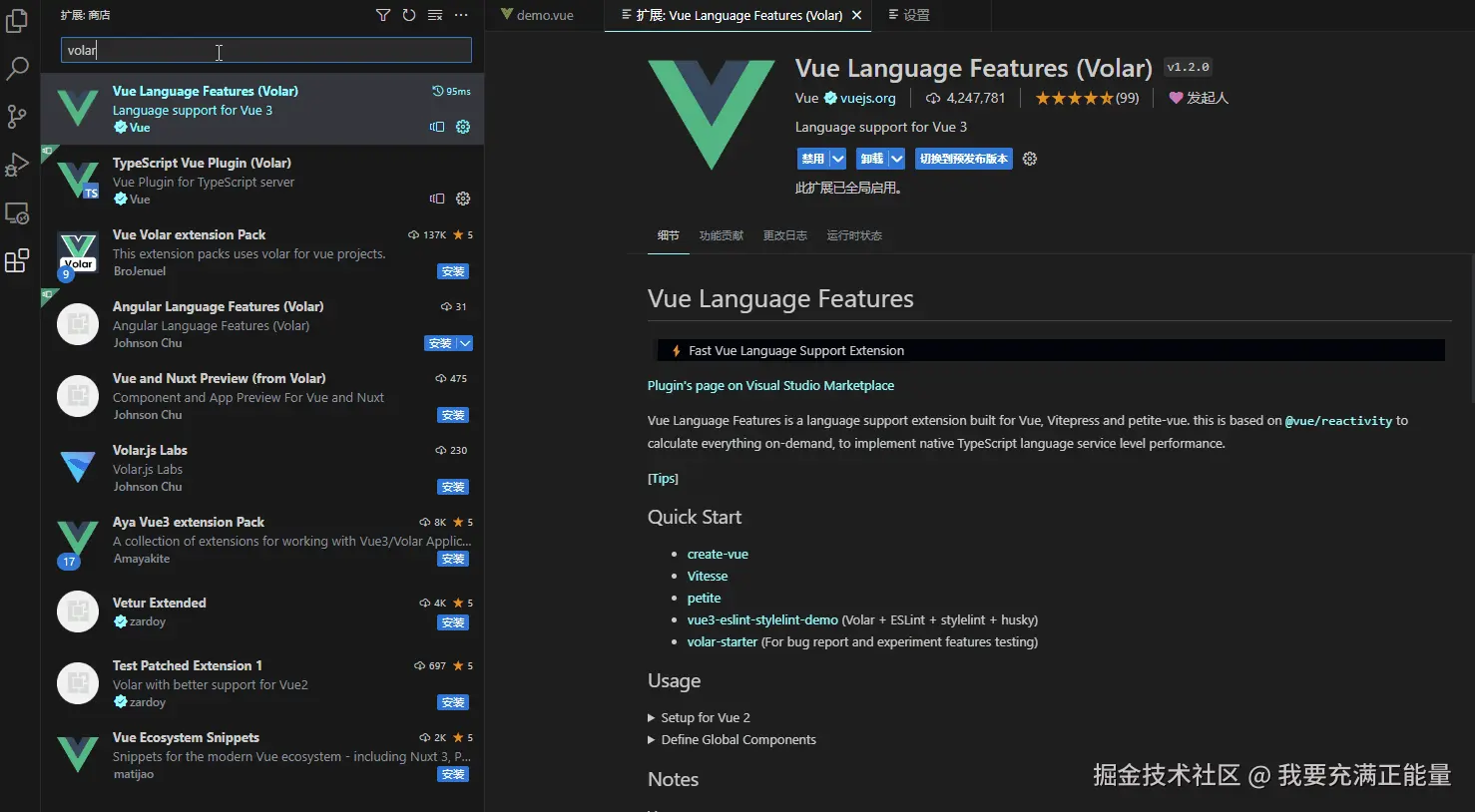Open the volar-starter link

723,641
